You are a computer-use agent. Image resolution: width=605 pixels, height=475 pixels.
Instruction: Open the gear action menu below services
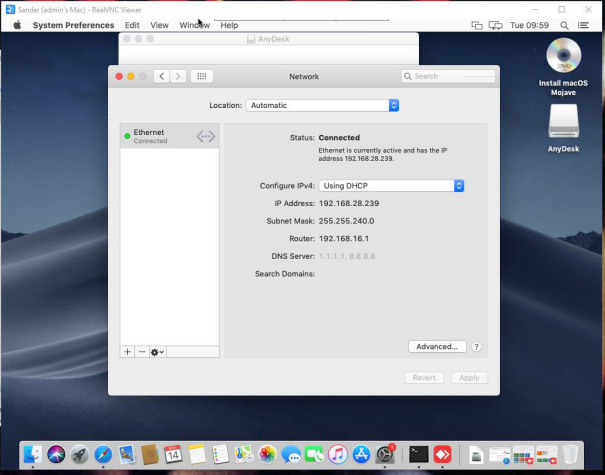[158, 352]
